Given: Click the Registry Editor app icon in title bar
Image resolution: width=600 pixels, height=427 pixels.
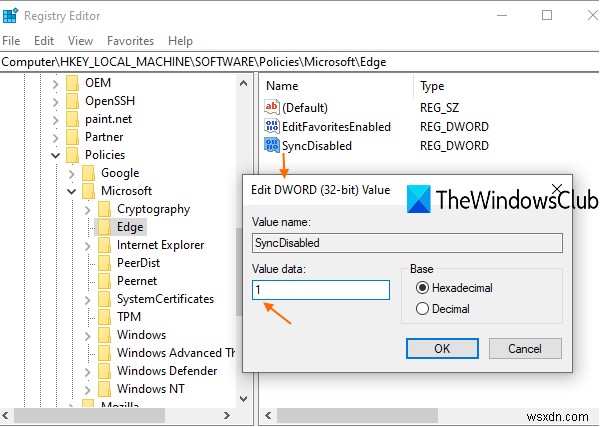Looking at the screenshot, I should coord(10,16).
